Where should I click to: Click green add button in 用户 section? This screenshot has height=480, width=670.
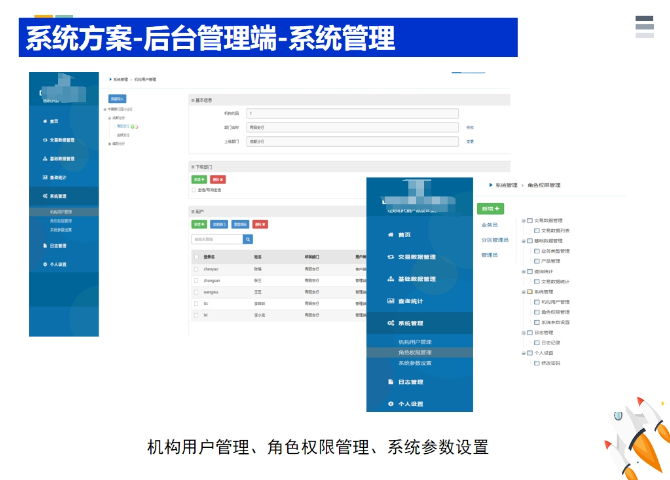point(199,224)
